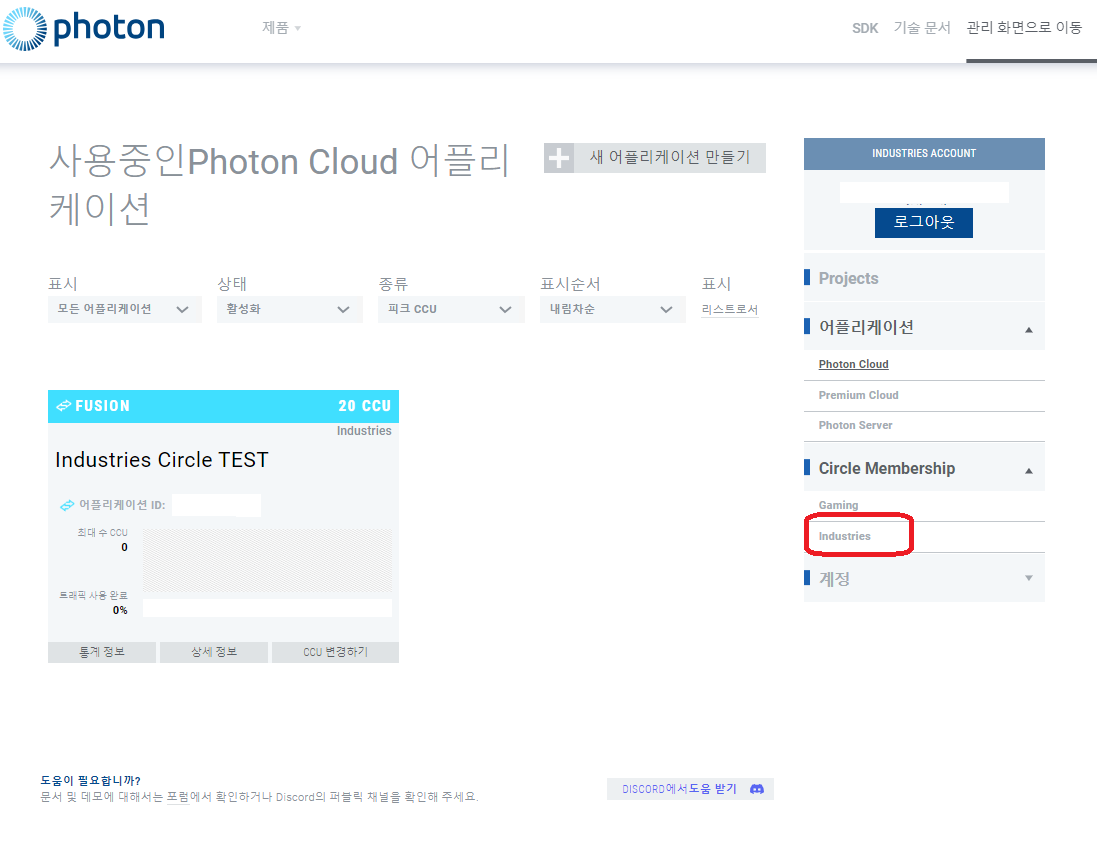Click the application ID link icon

point(67,505)
